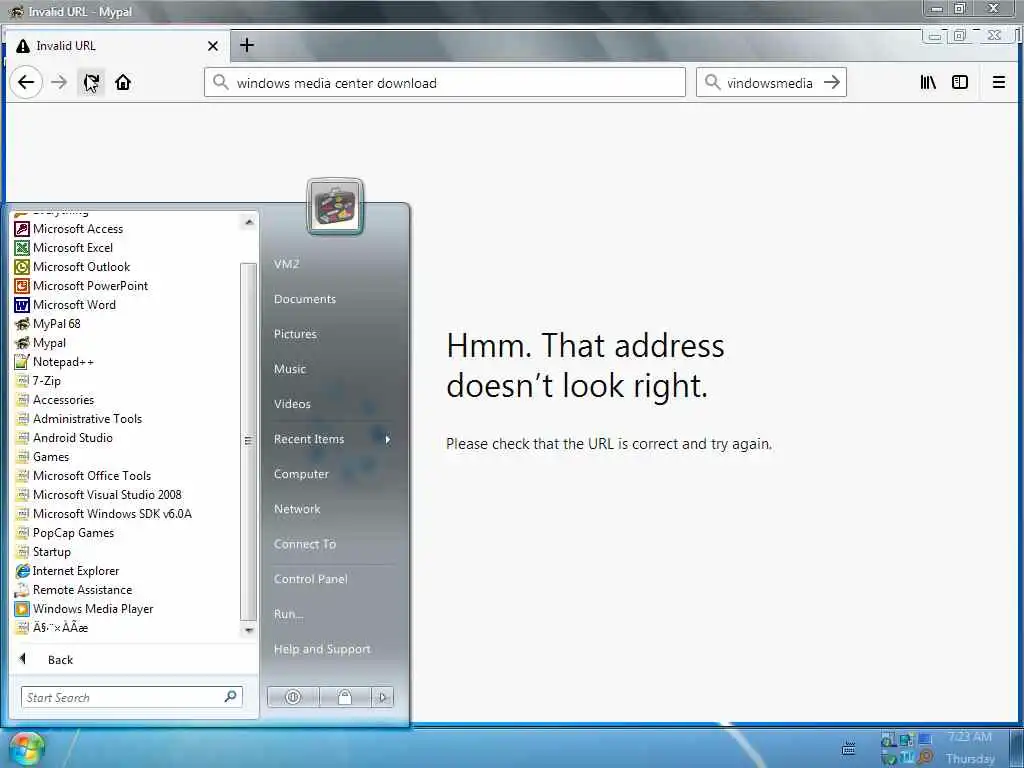
Task: Click the Windows Start orb
Action: tap(26, 748)
